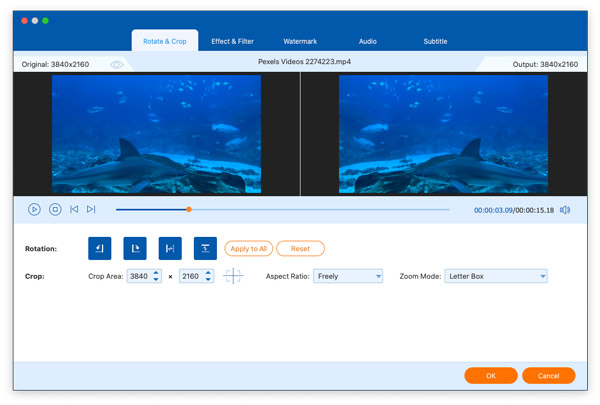Click the crop width stepper arrows
The width and height of the screenshot is (600, 405).
point(156,276)
